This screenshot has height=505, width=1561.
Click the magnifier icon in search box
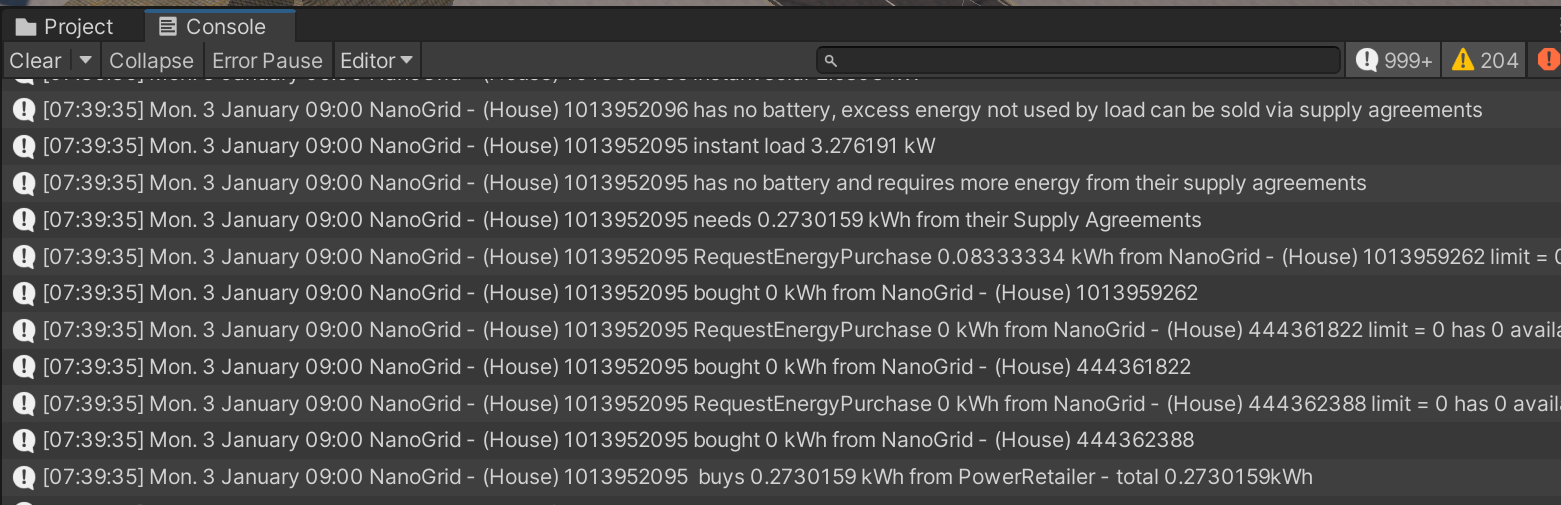[830, 61]
